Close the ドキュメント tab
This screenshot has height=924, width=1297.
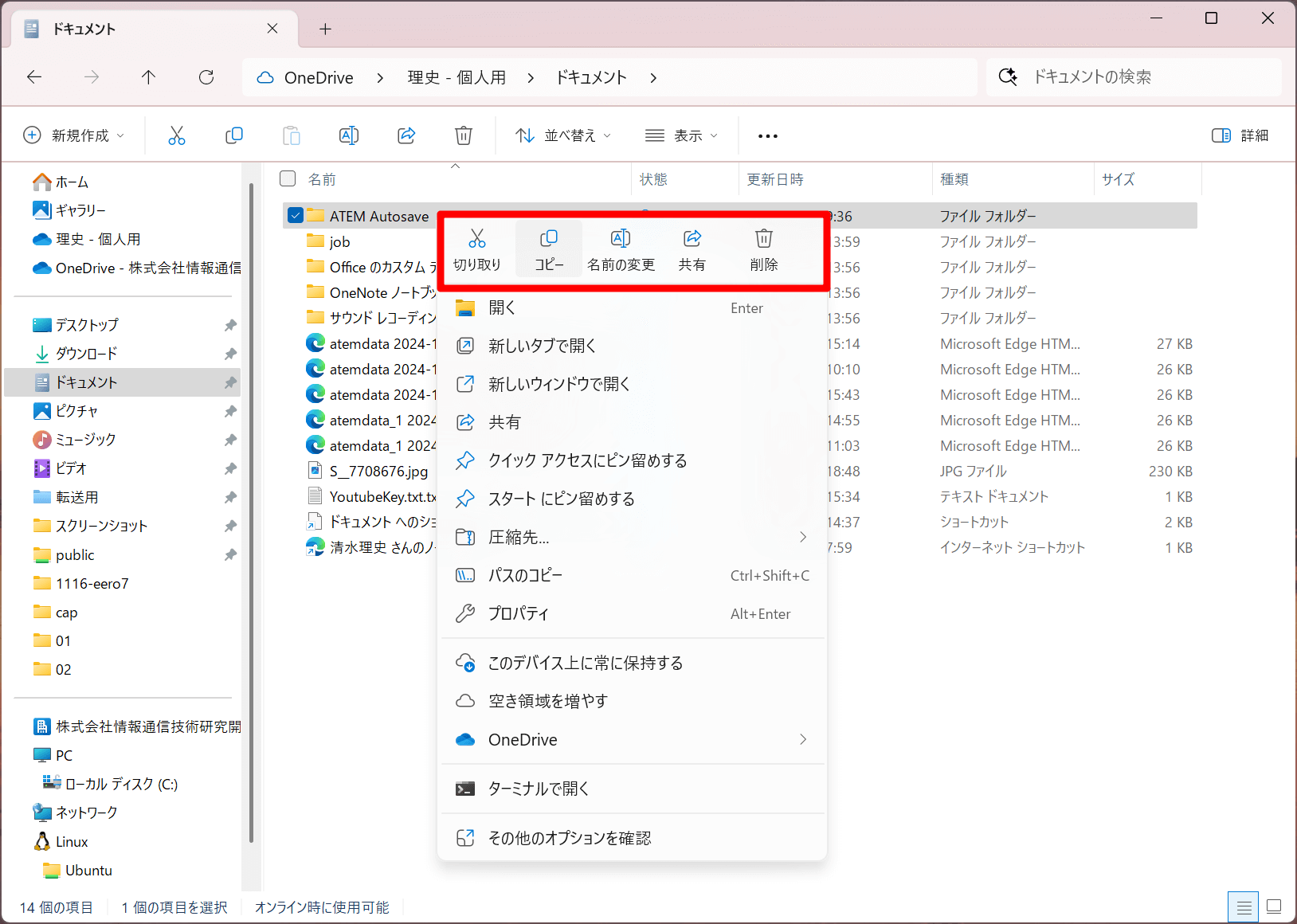pyautogui.click(x=272, y=29)
